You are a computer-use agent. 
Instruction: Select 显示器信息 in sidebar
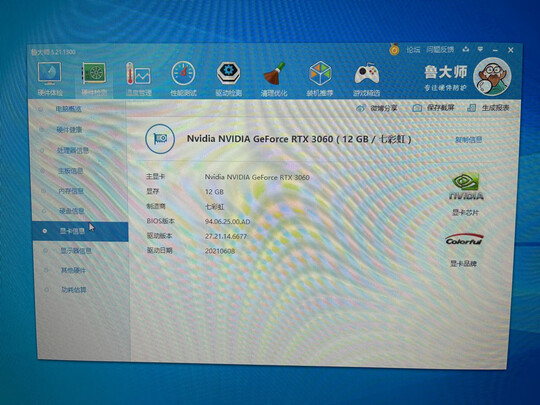pyautogui.click(x=76, y=251)
